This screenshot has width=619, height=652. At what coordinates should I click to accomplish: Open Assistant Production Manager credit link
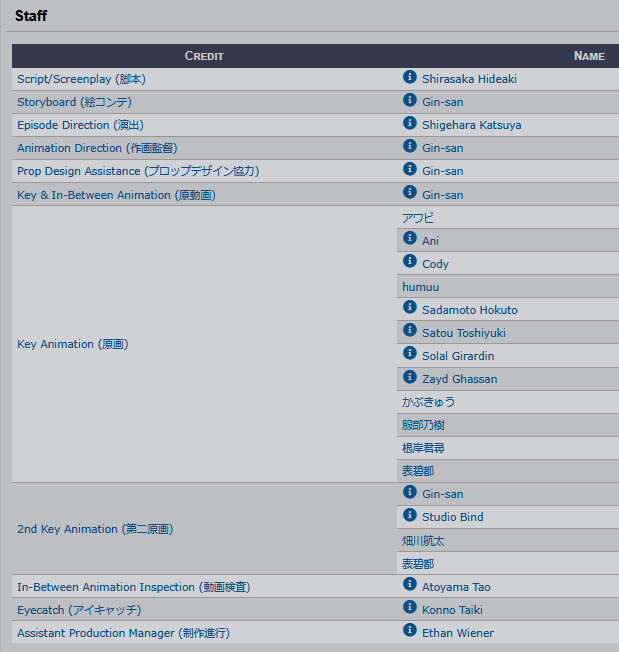click(x=123, y=633)
